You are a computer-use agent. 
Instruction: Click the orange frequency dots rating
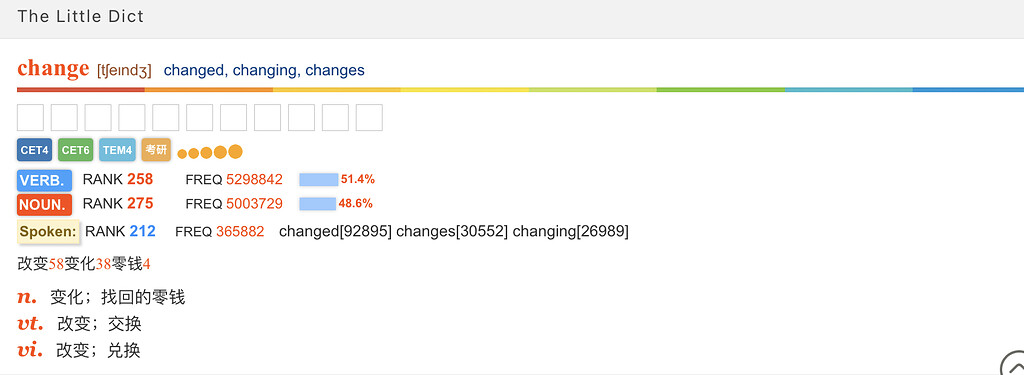point(210,152)
